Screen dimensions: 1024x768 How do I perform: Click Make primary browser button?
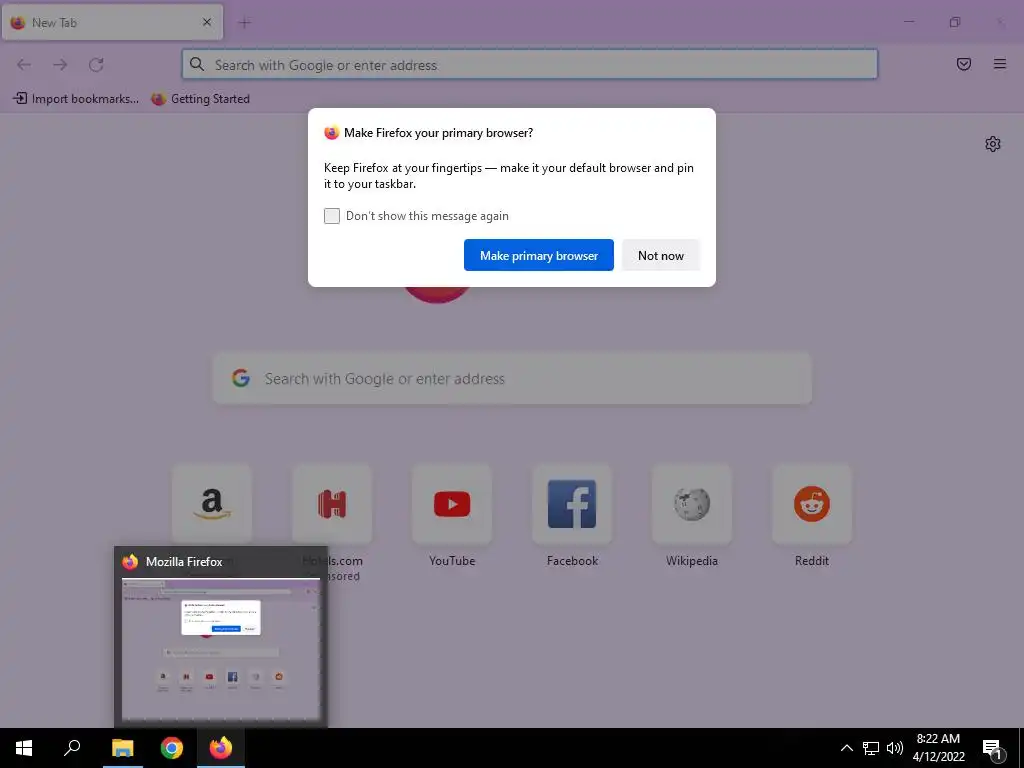539,255
